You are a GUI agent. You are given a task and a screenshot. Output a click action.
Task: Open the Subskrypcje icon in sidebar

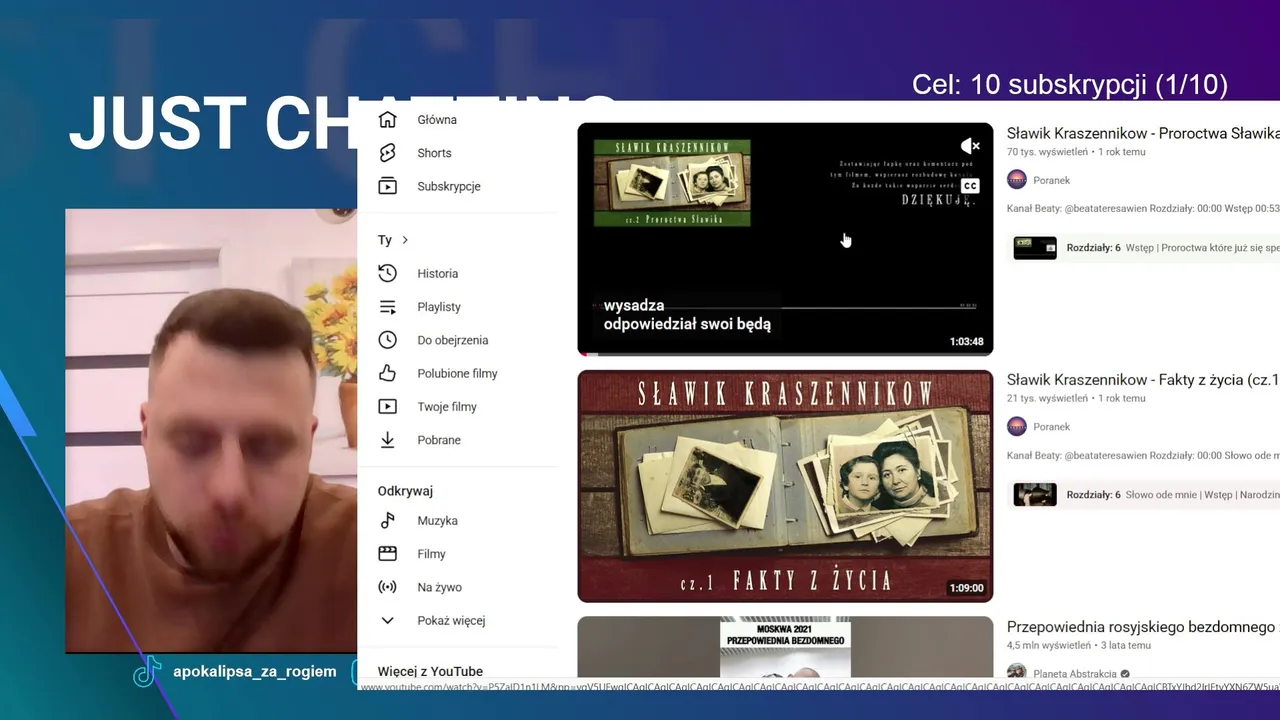388,186
